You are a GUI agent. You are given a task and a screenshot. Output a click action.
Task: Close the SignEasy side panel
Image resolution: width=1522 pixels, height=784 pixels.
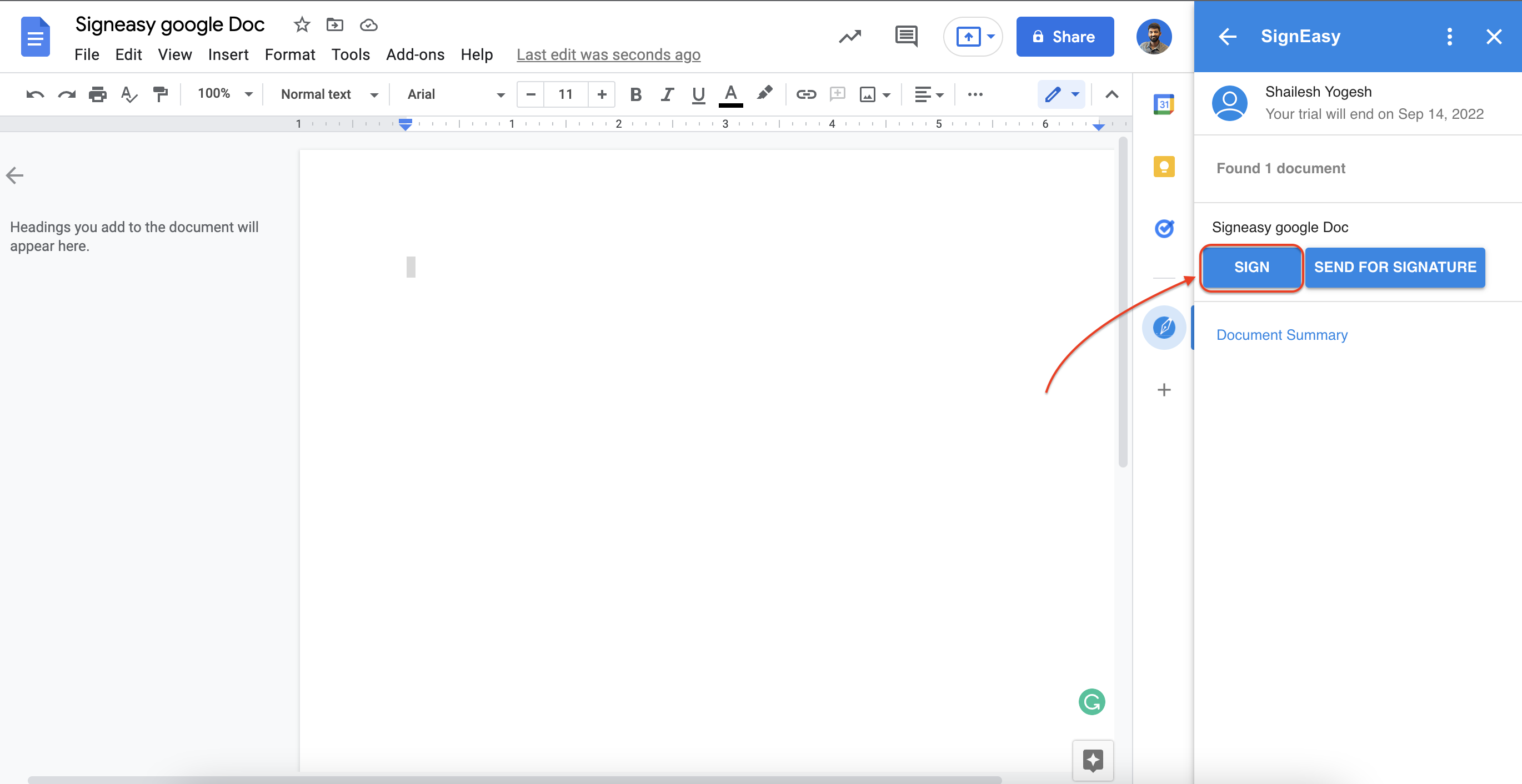[1494, 37]
